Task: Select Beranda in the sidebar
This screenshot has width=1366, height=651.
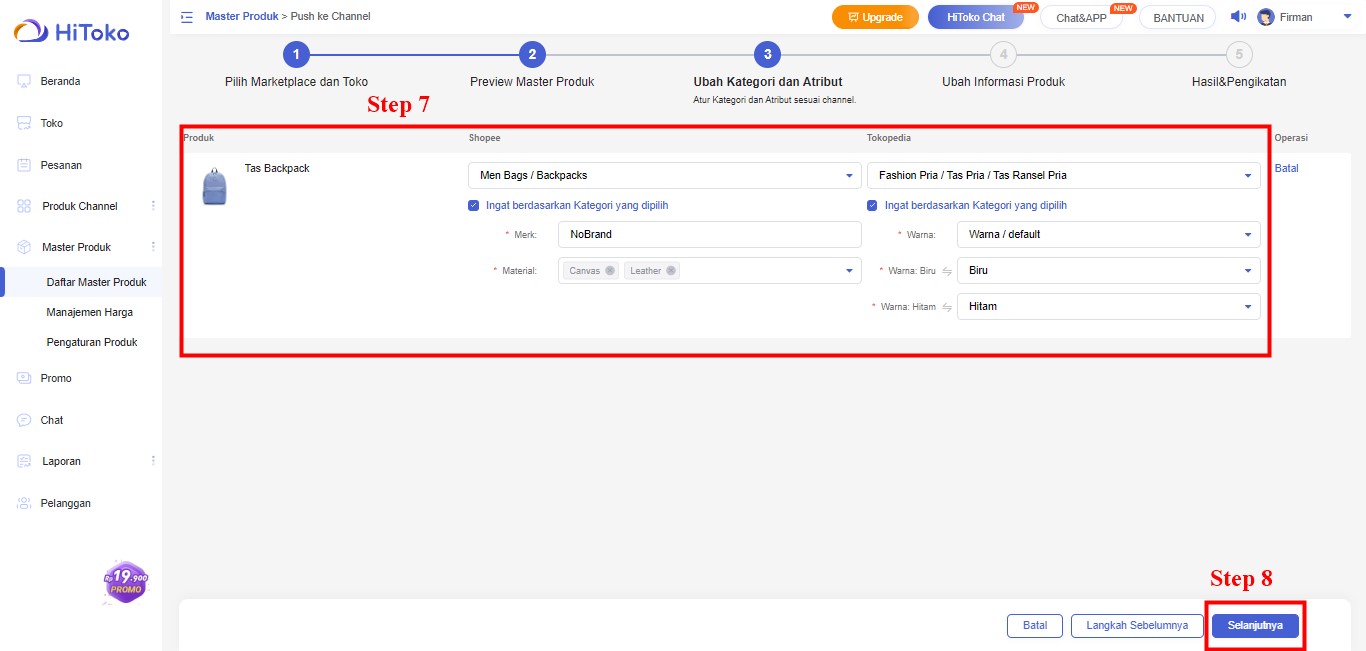Action: [60, 81]
